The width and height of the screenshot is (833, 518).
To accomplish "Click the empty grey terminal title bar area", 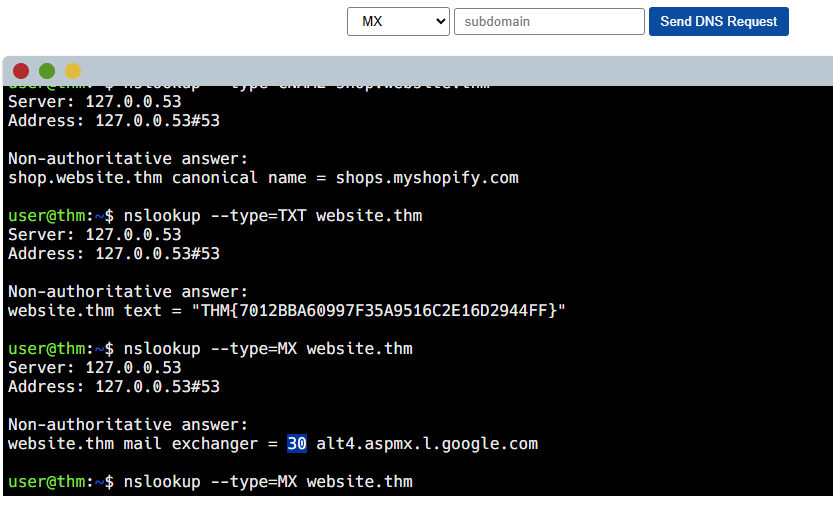I will tap(450, 71).
